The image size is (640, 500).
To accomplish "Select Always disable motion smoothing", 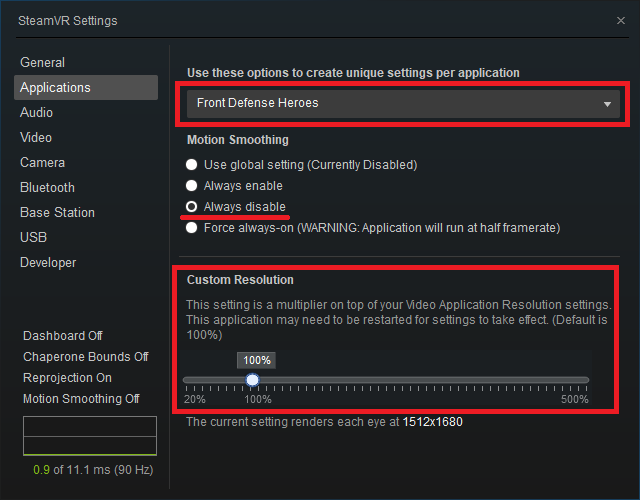I will click(x=192, y=207).
